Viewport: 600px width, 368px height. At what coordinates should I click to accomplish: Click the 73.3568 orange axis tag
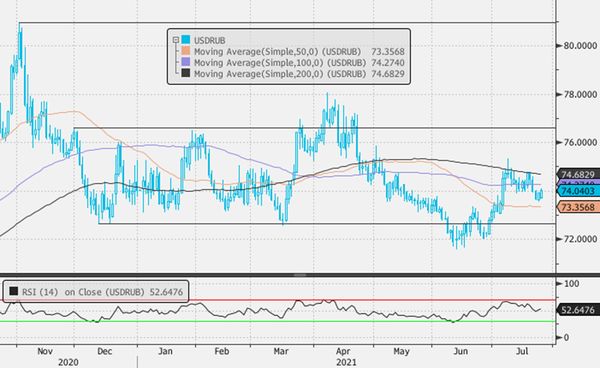578,207
